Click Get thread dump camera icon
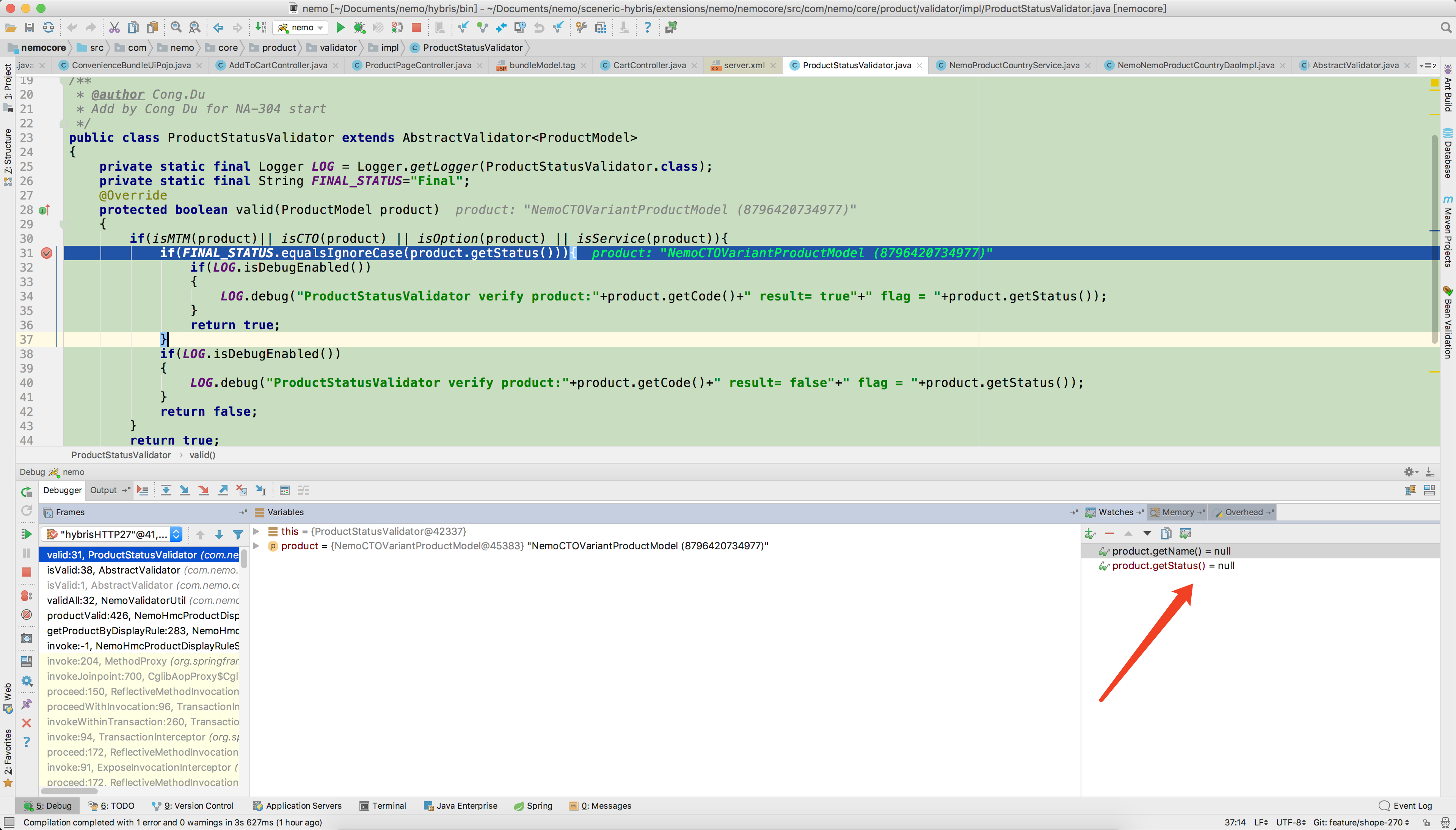This screenshot has height=830, width=1456. pyautogui.click(x=26, y=638)
